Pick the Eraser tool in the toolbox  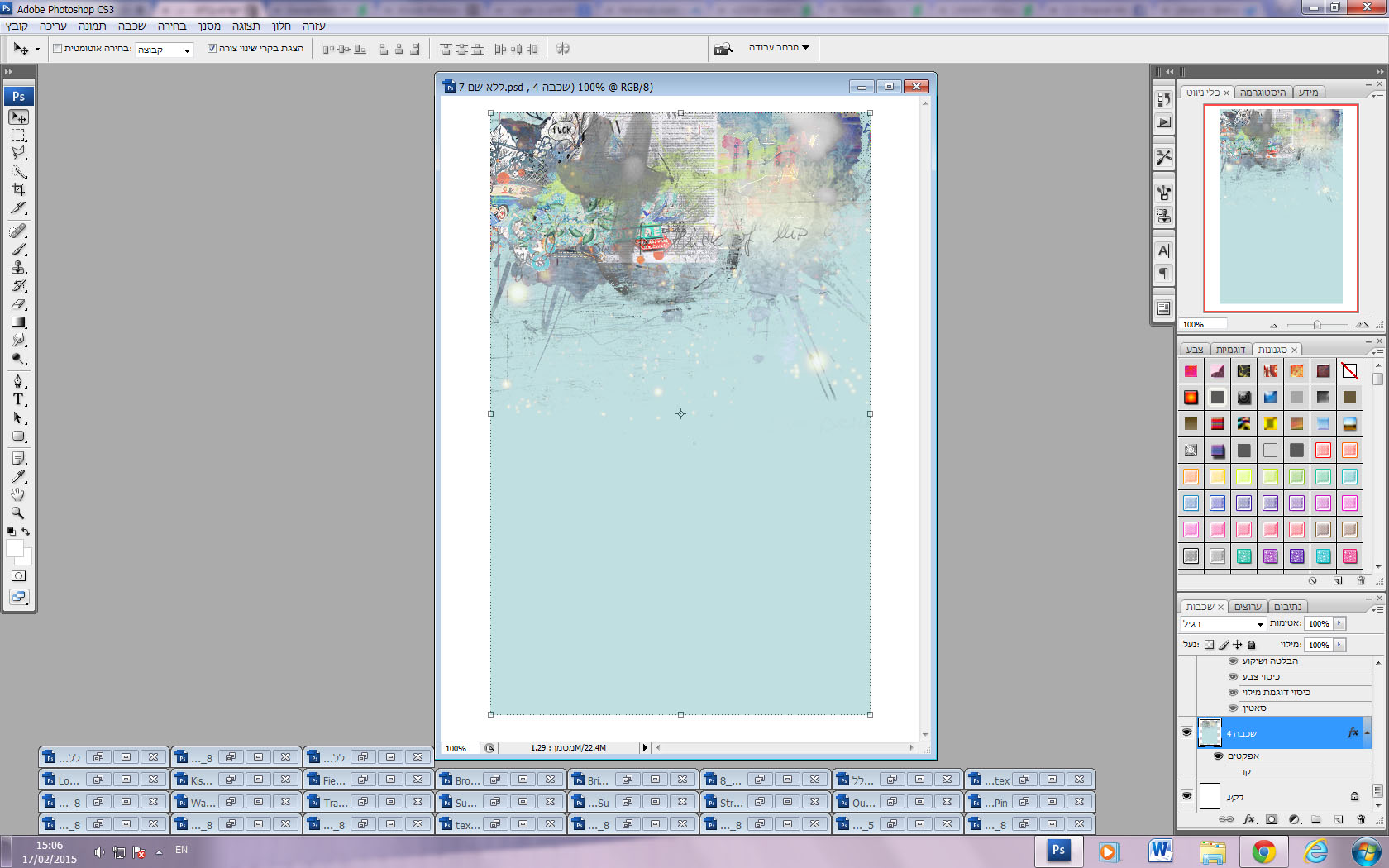pos(18,304)
